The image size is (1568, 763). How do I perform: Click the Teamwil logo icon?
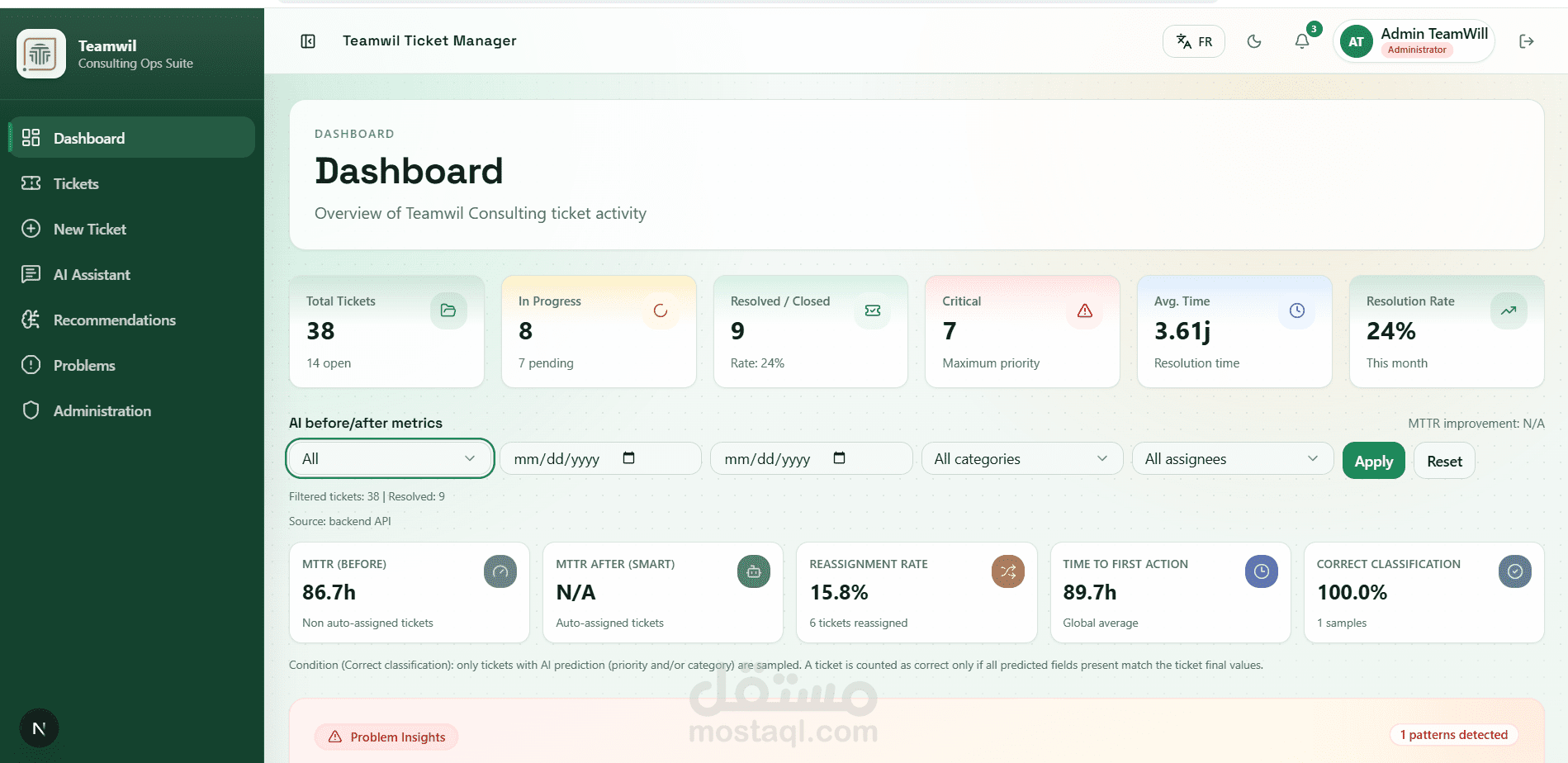point(41,54)
